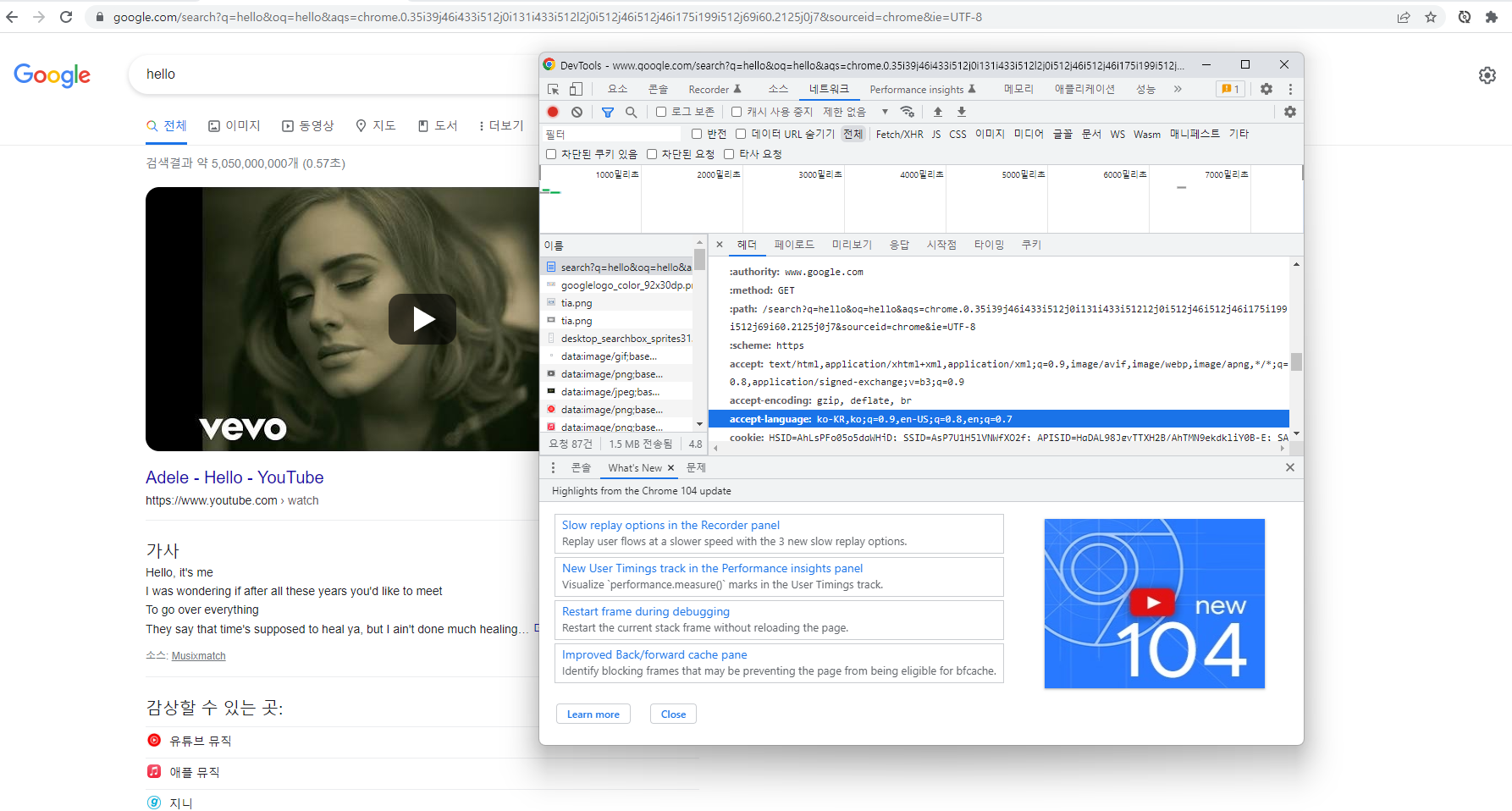This screenshot has height=811, width=1512.
Task: Select the search?q=hello request row
Action: coord(617,267)
